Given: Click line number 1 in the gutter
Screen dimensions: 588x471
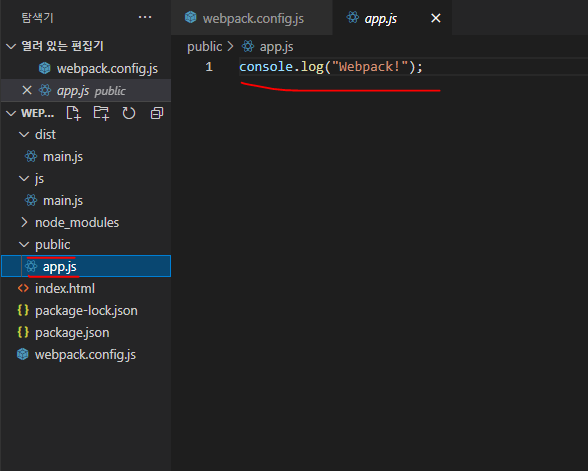Looking at the screenshot, I should coord(209,67).
